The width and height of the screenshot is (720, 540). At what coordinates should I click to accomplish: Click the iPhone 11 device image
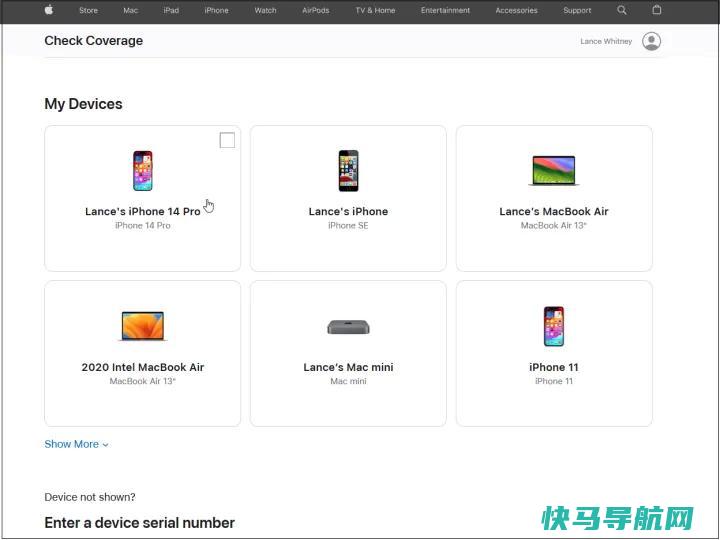click(554, 326)
